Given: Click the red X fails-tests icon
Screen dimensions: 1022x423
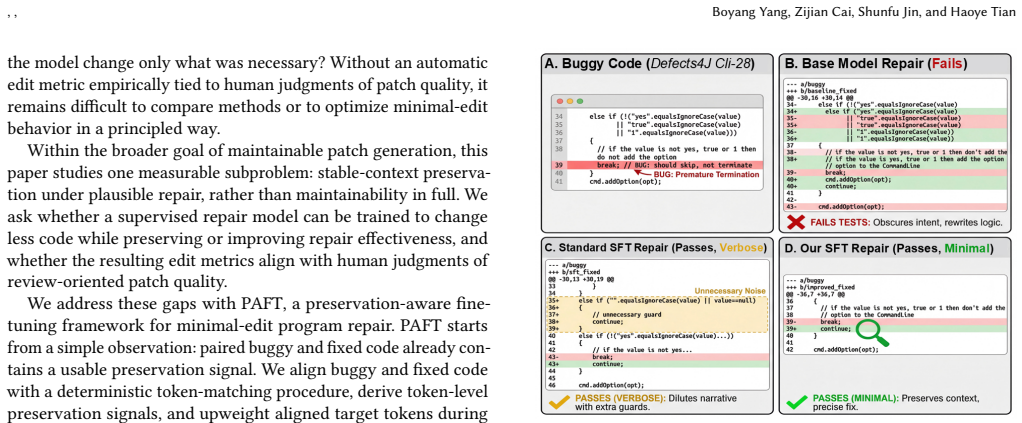Looking at the screenshot, I should tap(794, 222).
